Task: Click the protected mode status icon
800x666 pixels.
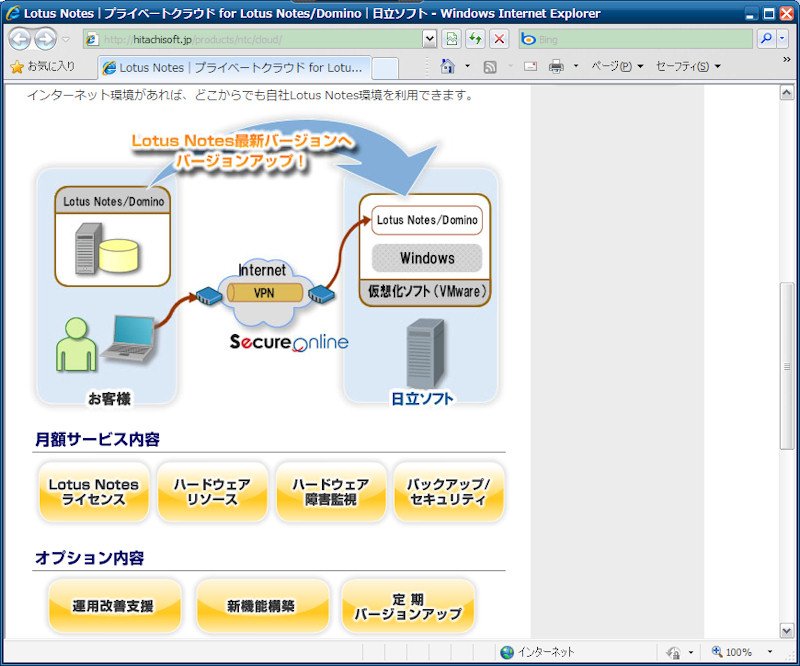Action: coord(673,652)
